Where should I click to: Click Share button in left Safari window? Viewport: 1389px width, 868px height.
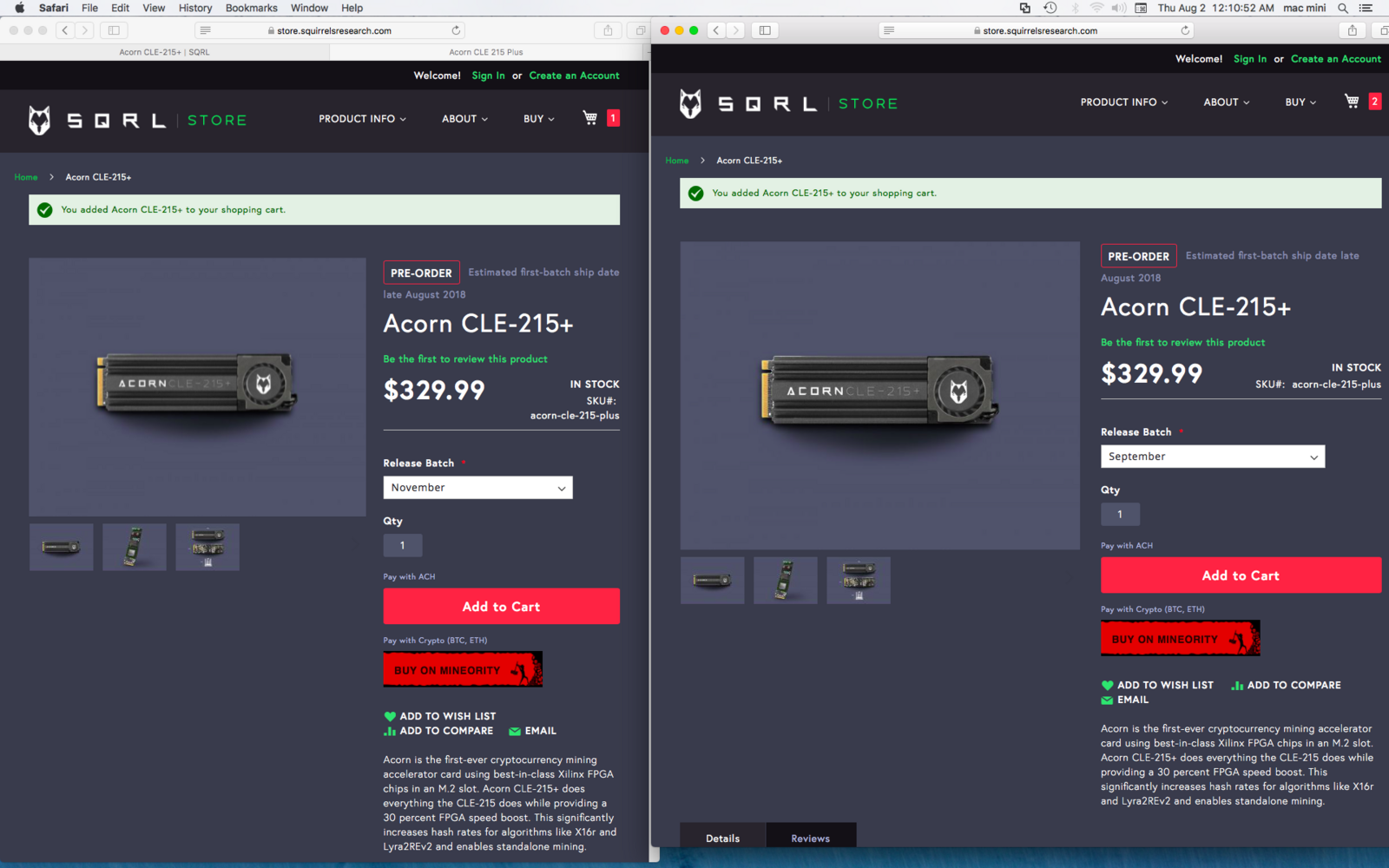tap(608, 30)
